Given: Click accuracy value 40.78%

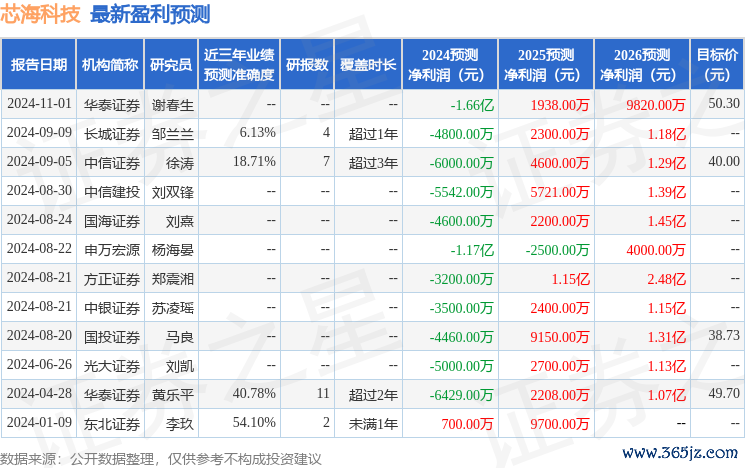Looking at the screenshot, I should point(254,393).
